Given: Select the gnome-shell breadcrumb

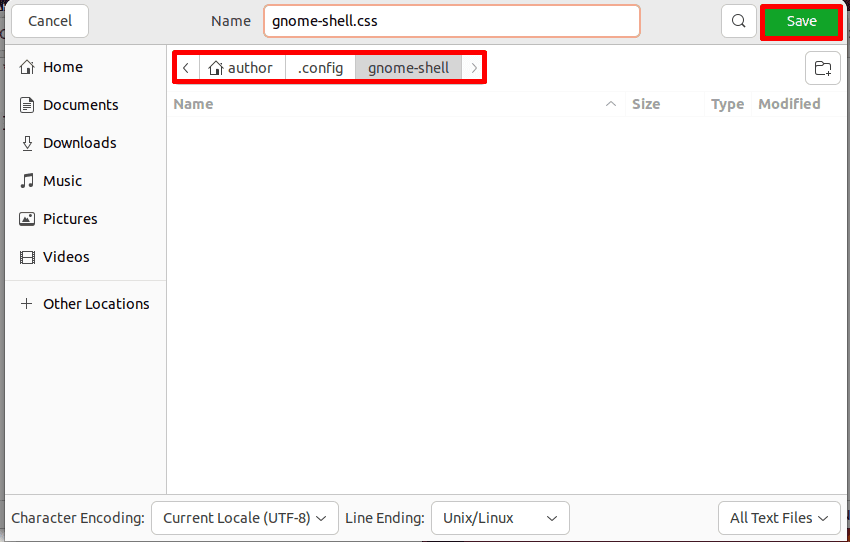Looking at the screenshot, I should click(x=409, y=68).
